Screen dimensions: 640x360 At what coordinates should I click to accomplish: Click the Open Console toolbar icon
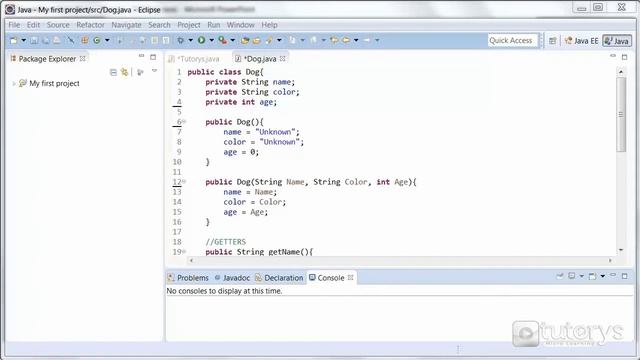coord(592,276)
